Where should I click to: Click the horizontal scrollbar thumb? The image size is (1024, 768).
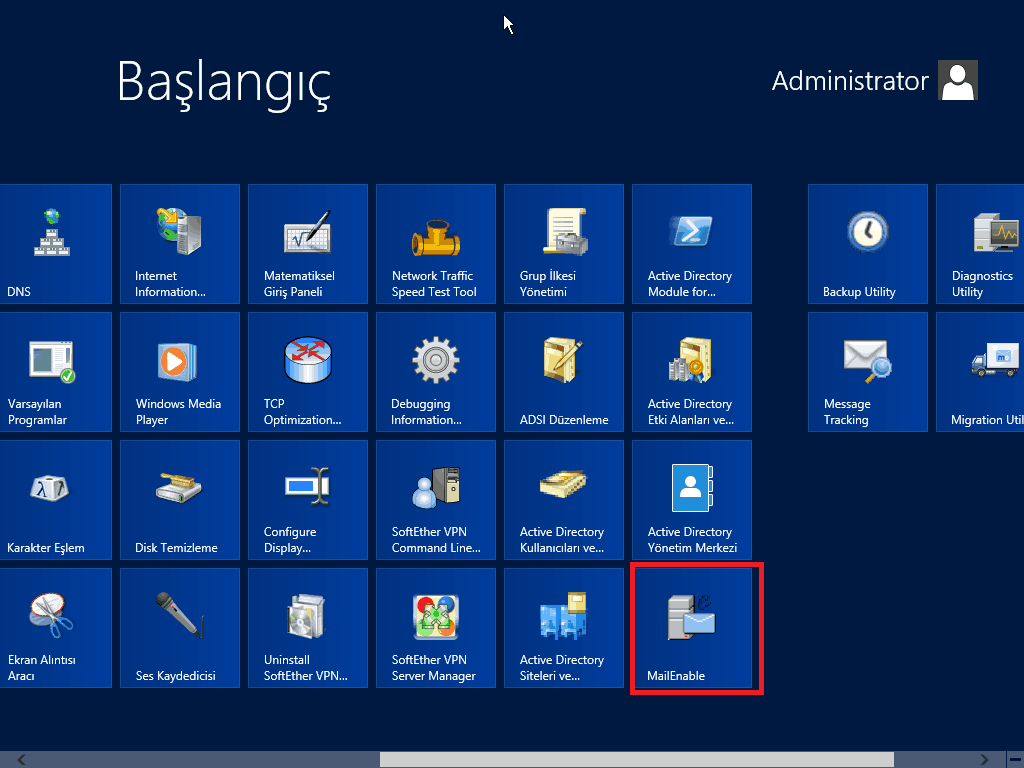click(x=636, y=760)
